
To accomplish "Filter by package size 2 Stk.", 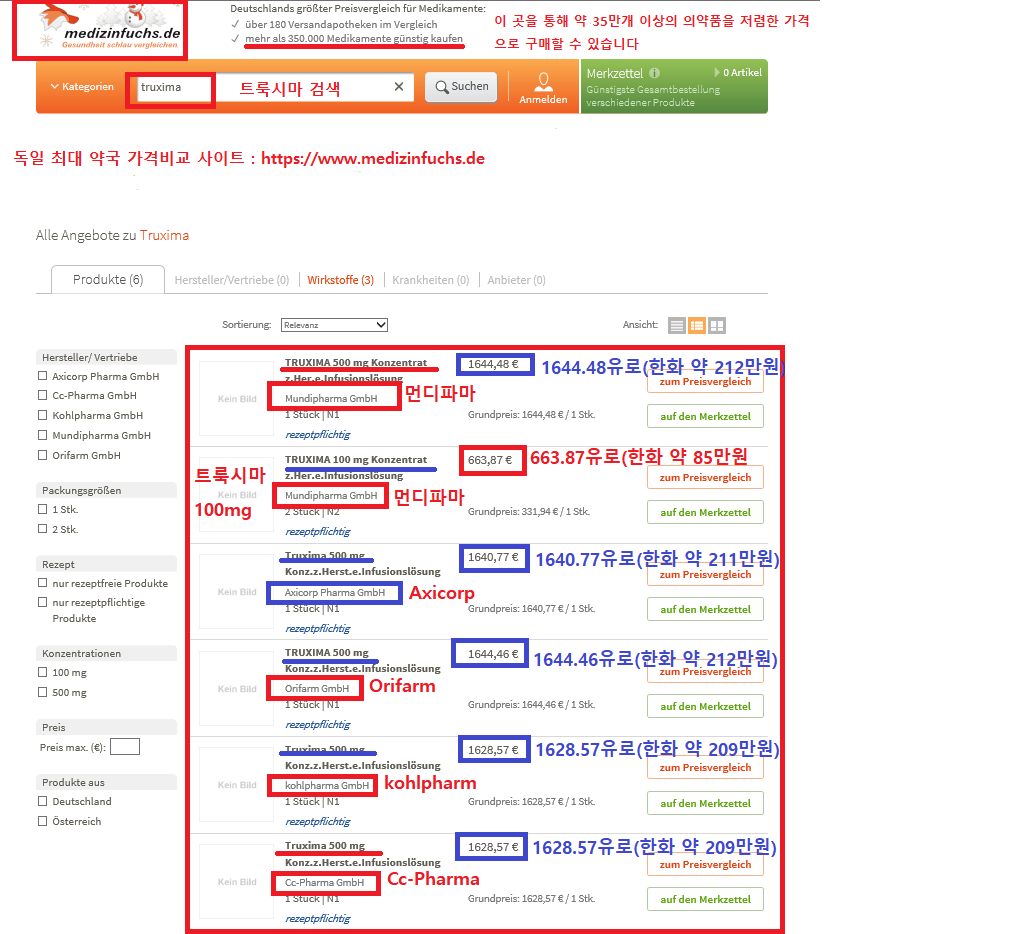I will [x=42, y=529].
